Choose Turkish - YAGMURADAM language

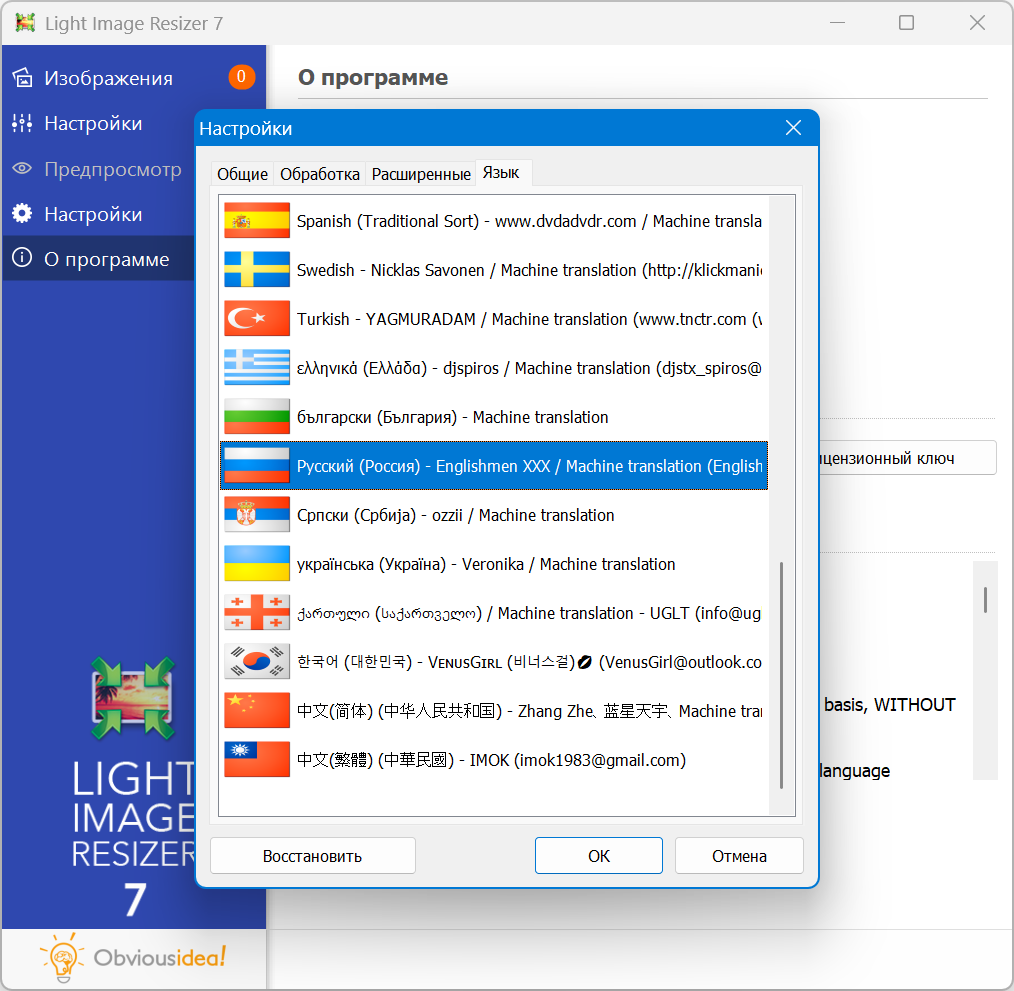click(494, 319)
